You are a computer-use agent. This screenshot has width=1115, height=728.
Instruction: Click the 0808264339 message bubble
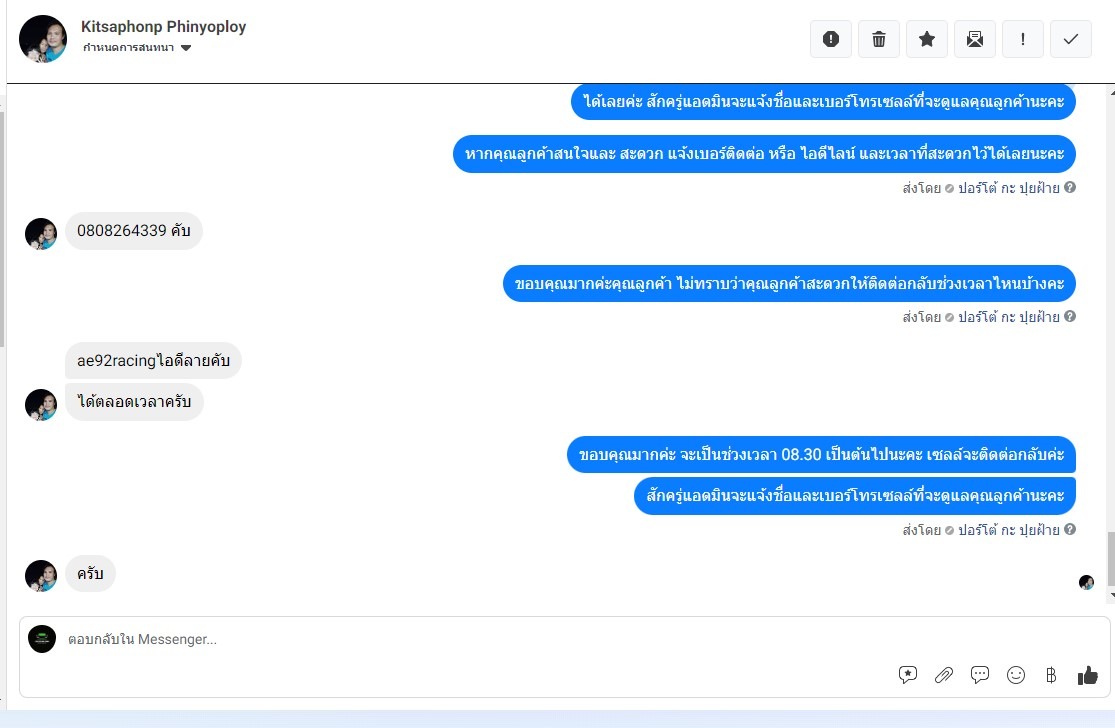[x=134, y=231]
